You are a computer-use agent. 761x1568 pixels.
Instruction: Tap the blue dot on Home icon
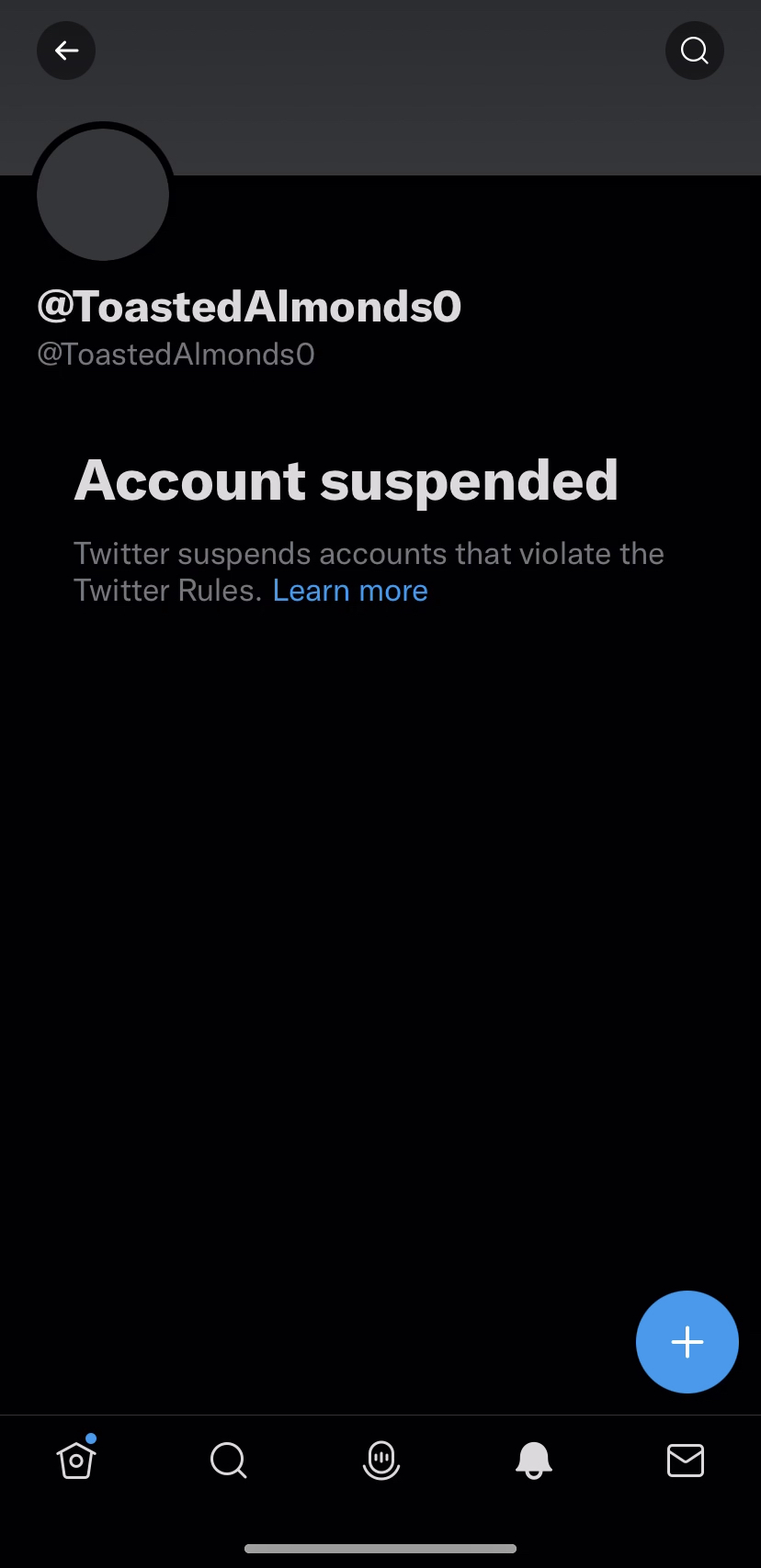click(91, 1438)
